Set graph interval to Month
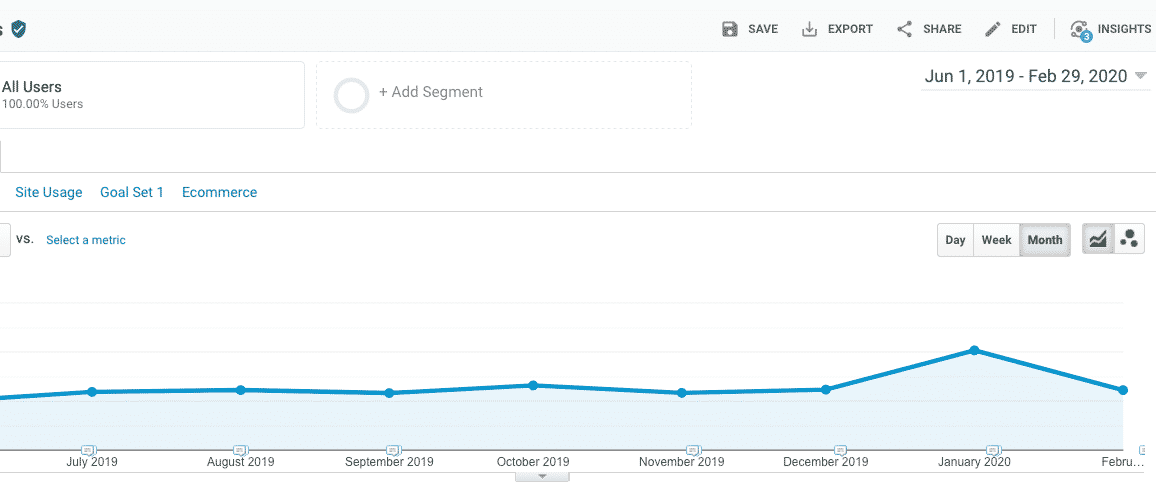The image size is (1156, 483). pos(1045,240)
